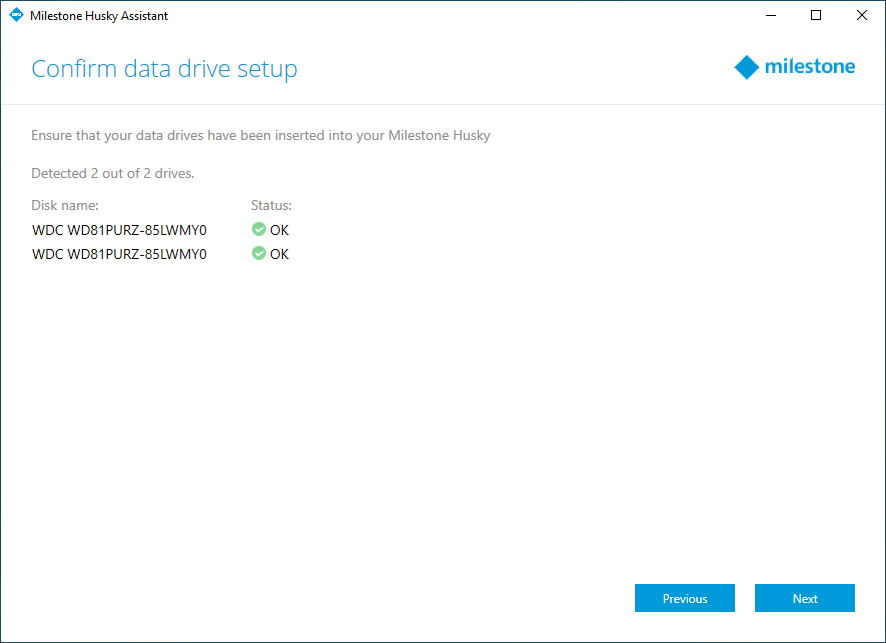Select the second WDC WD81PURZ-85LWMY0 disk entry
Viewport: 886px width, 643px height.
click(119, 254)
